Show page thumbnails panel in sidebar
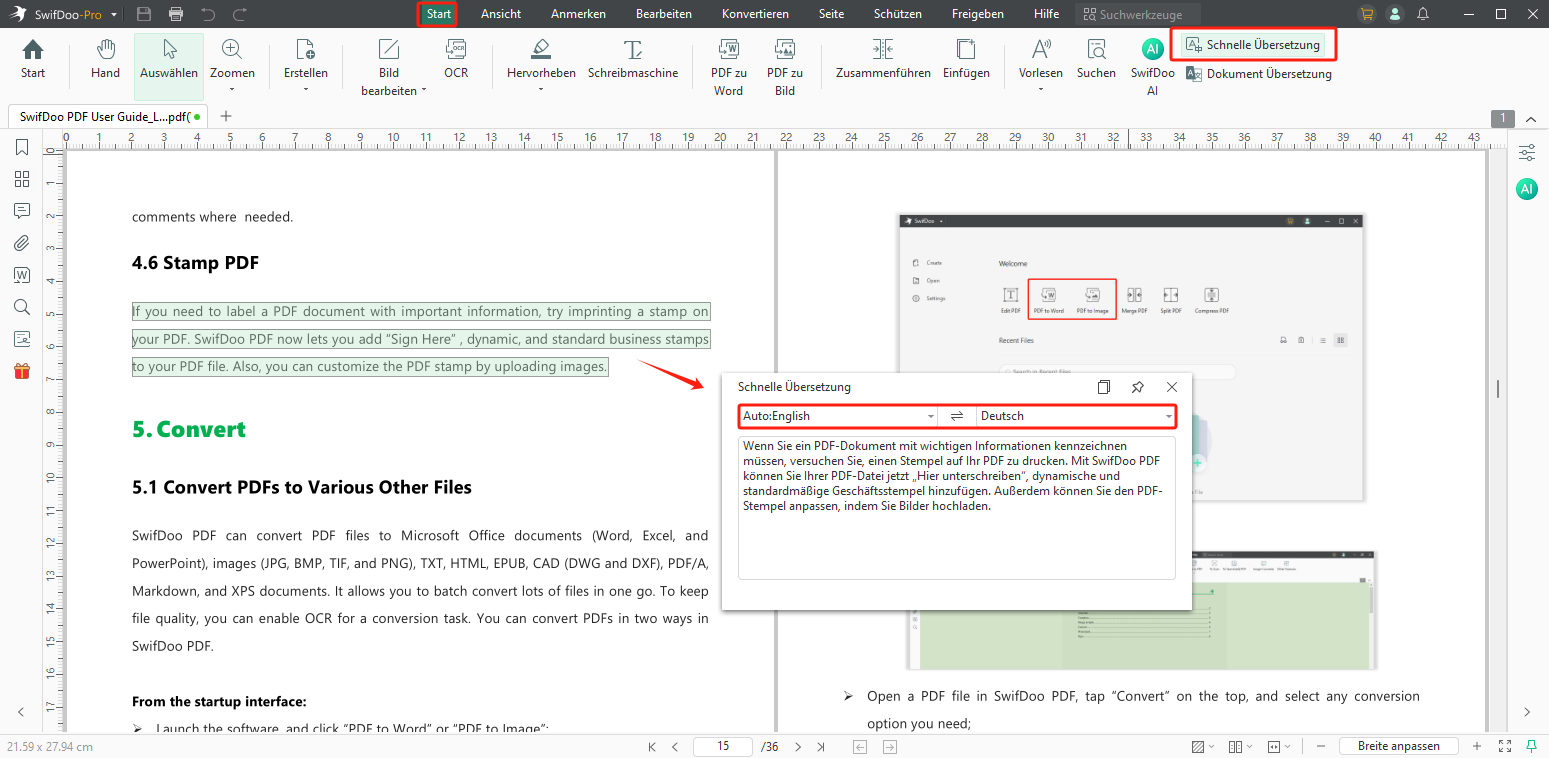 pos(22,179)
